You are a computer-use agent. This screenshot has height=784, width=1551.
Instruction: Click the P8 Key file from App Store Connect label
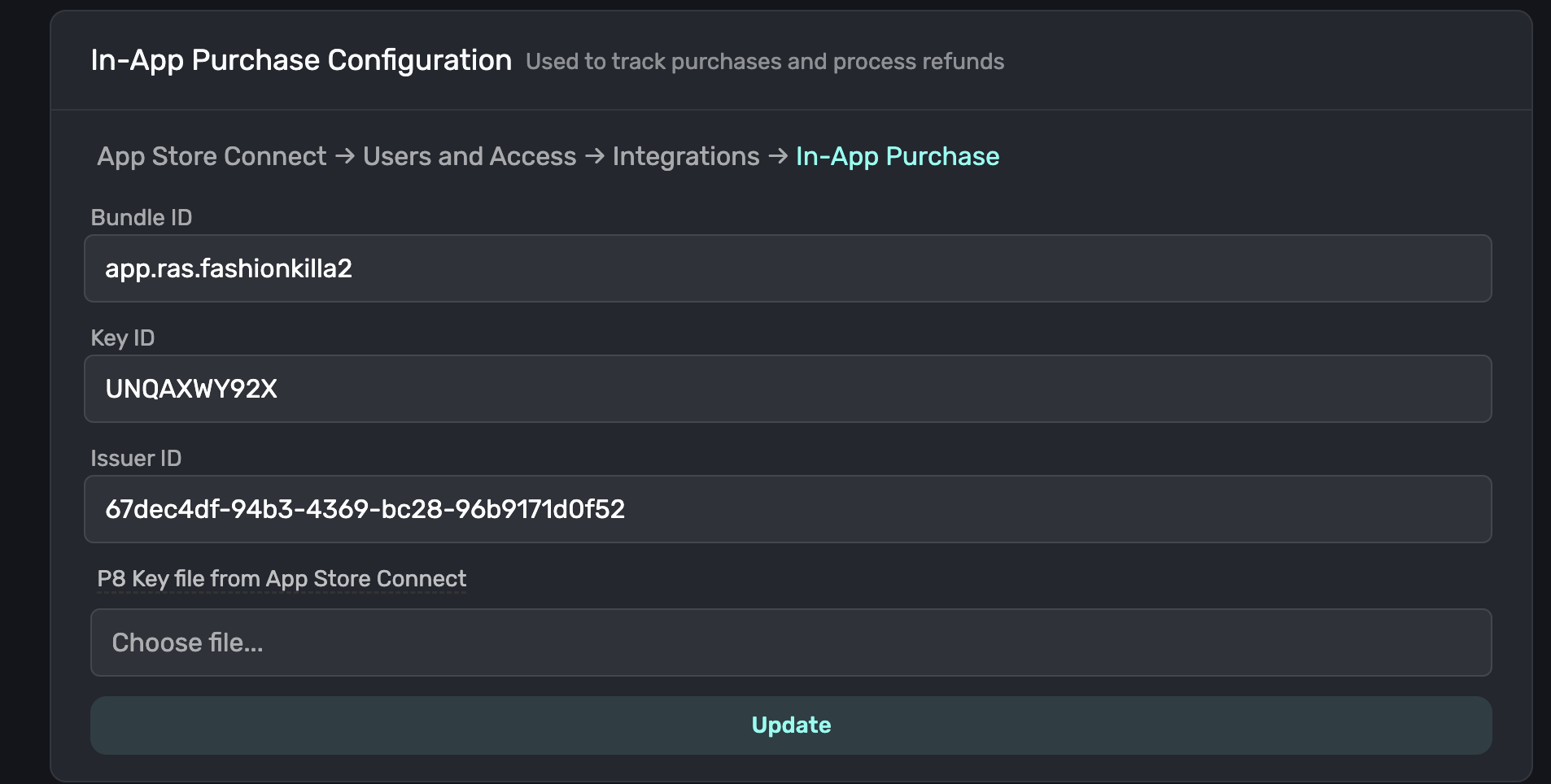click(x=281, y=579)
